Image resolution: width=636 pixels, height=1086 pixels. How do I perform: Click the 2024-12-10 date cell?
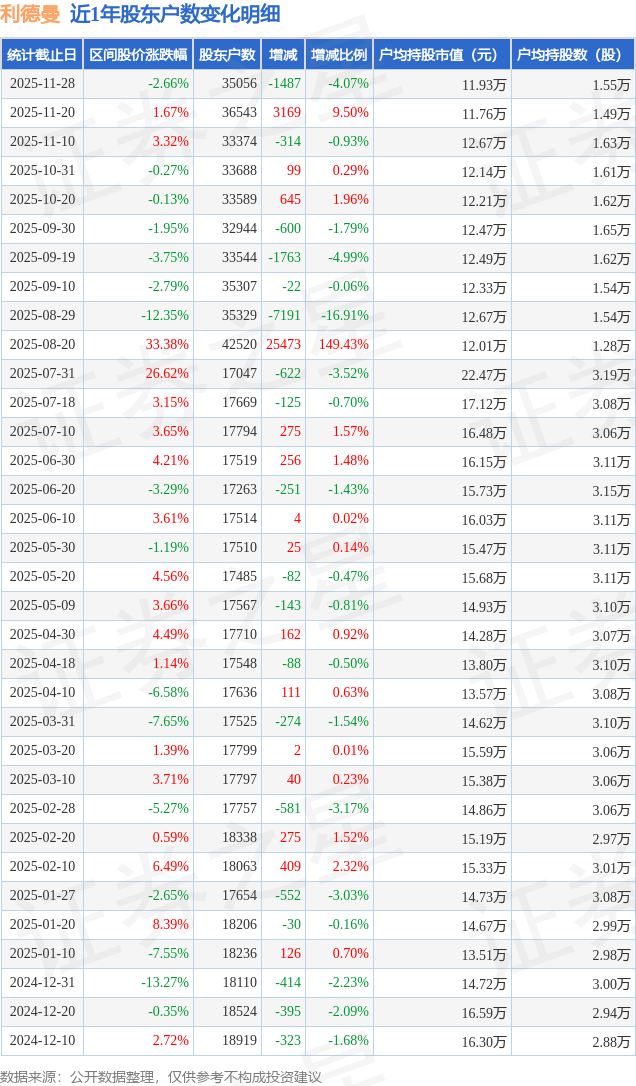(42, 1041)
